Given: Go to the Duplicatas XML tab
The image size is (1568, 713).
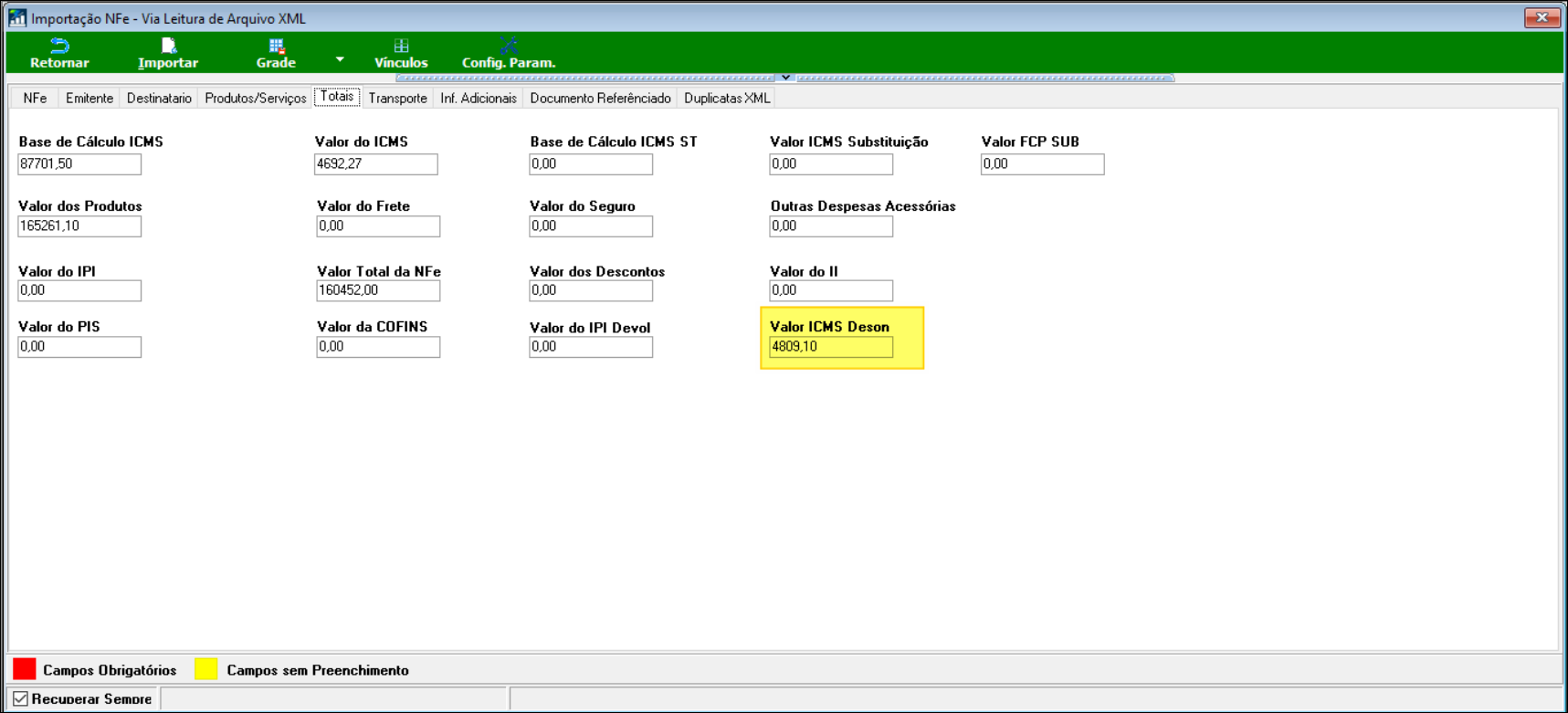Looking at the screenshot, I should tap(727, 99).
